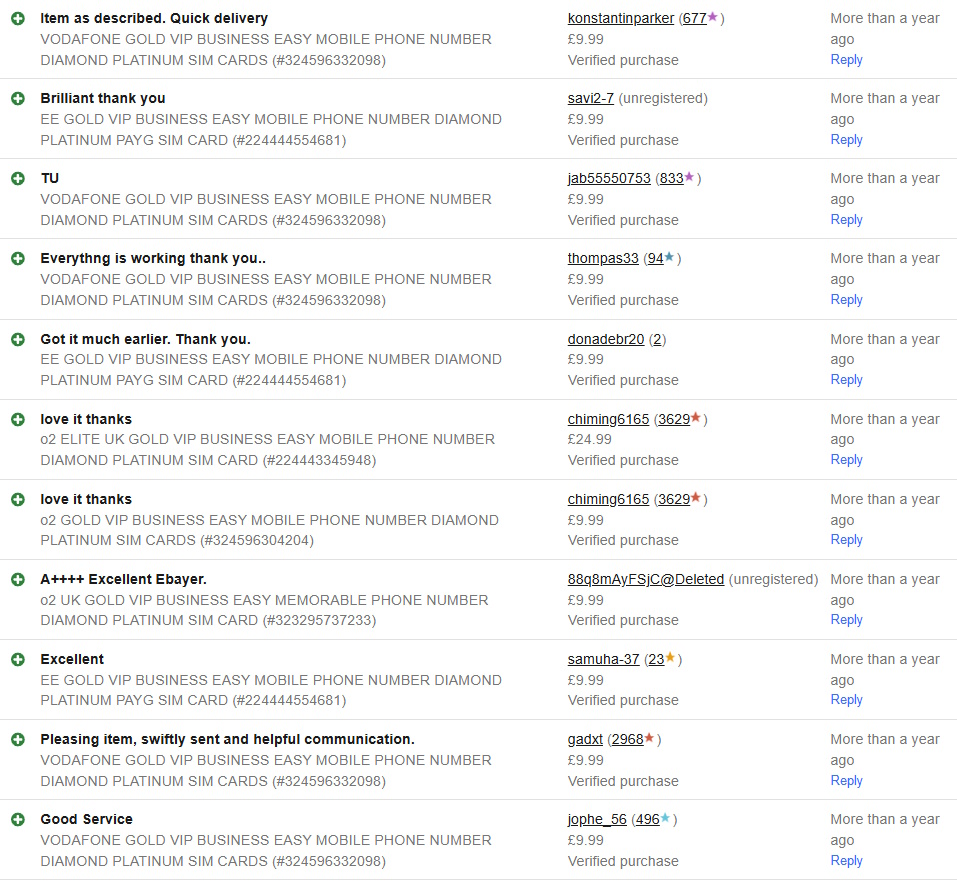
Task: Open the savi2-7 username link
Action: [590, 98]
